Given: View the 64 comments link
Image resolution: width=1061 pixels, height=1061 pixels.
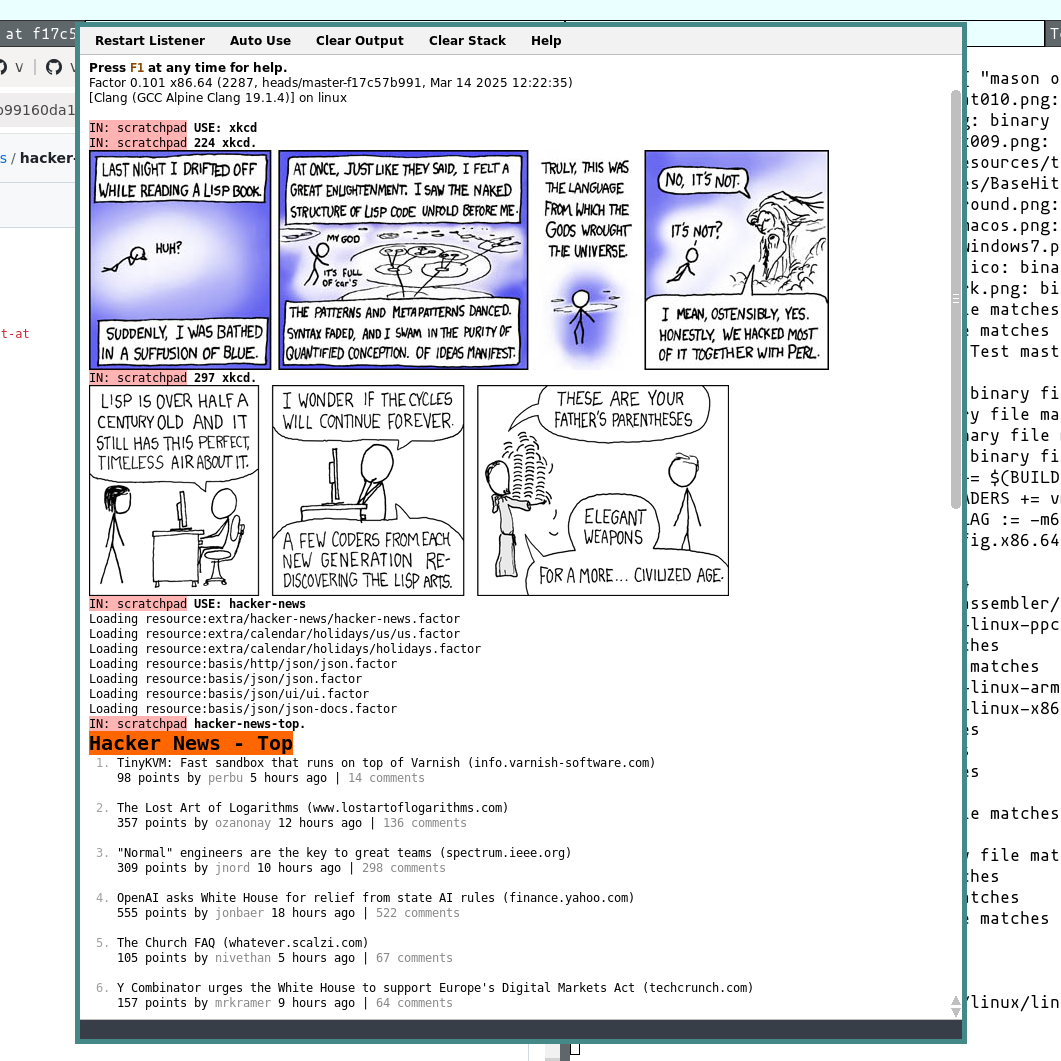Looking at the screenshot, I should (x=414, y=1003).
